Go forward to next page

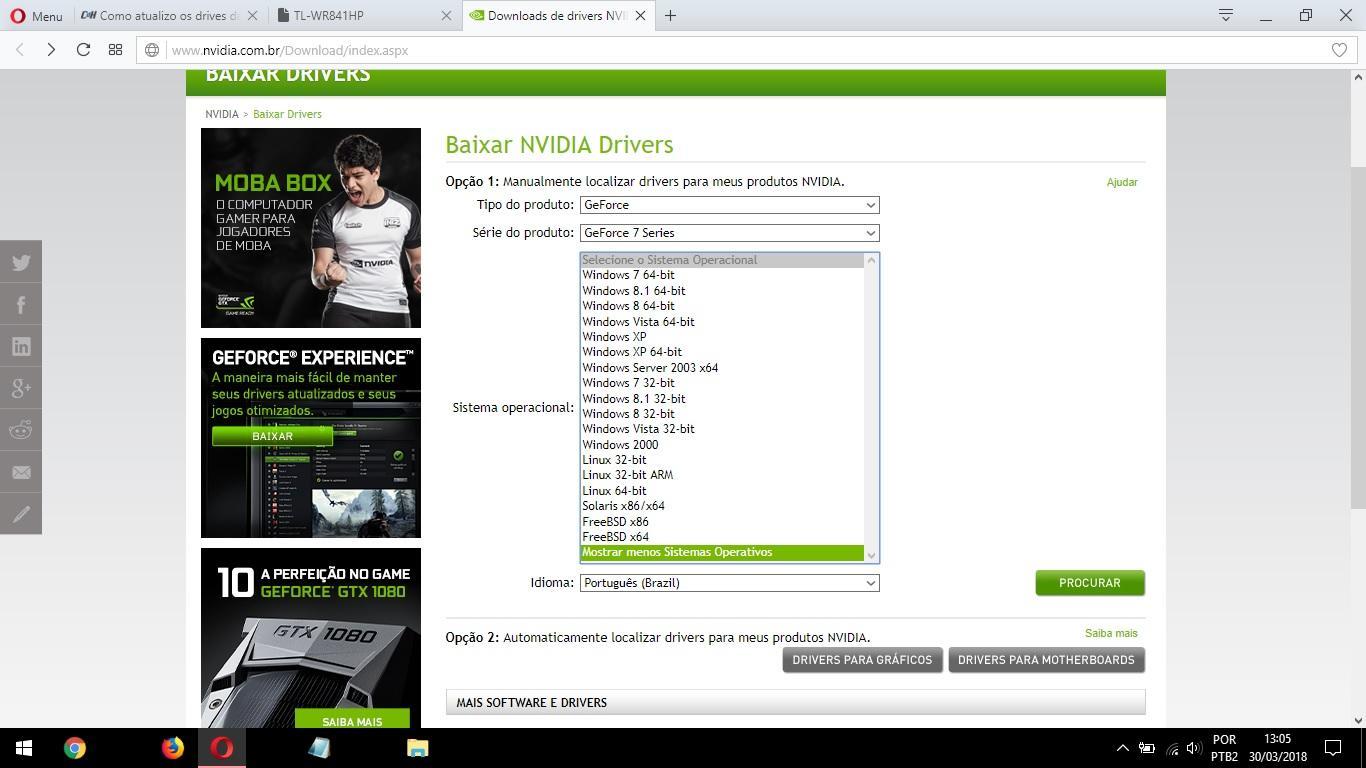click(x=51, y=50)
